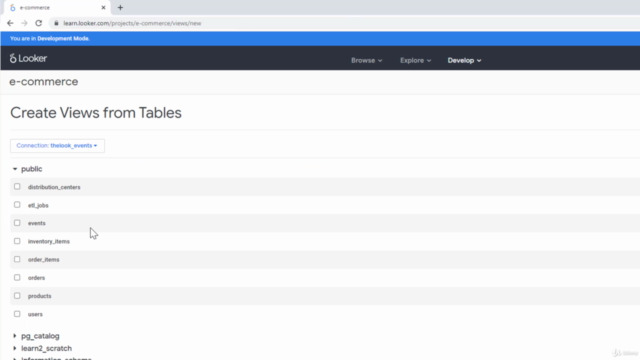Click the learn2_scratch schema label

click(47, 349)
